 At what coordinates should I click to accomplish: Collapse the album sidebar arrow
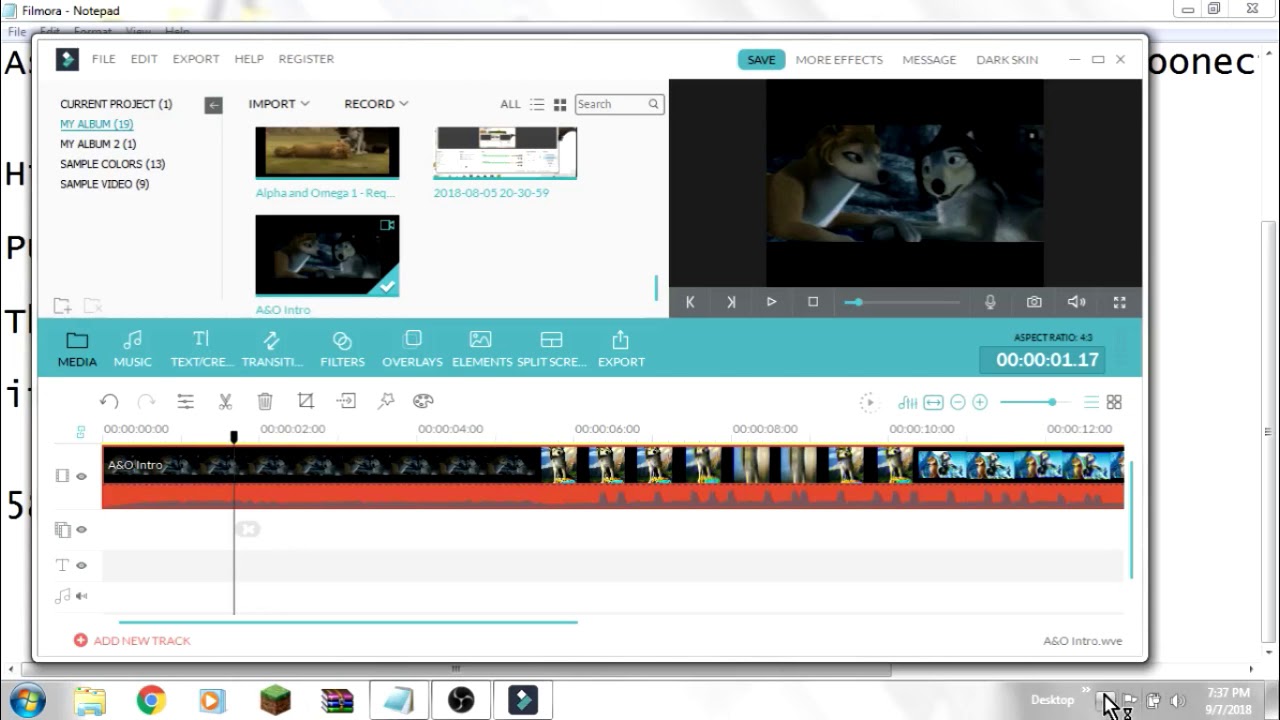213,105
